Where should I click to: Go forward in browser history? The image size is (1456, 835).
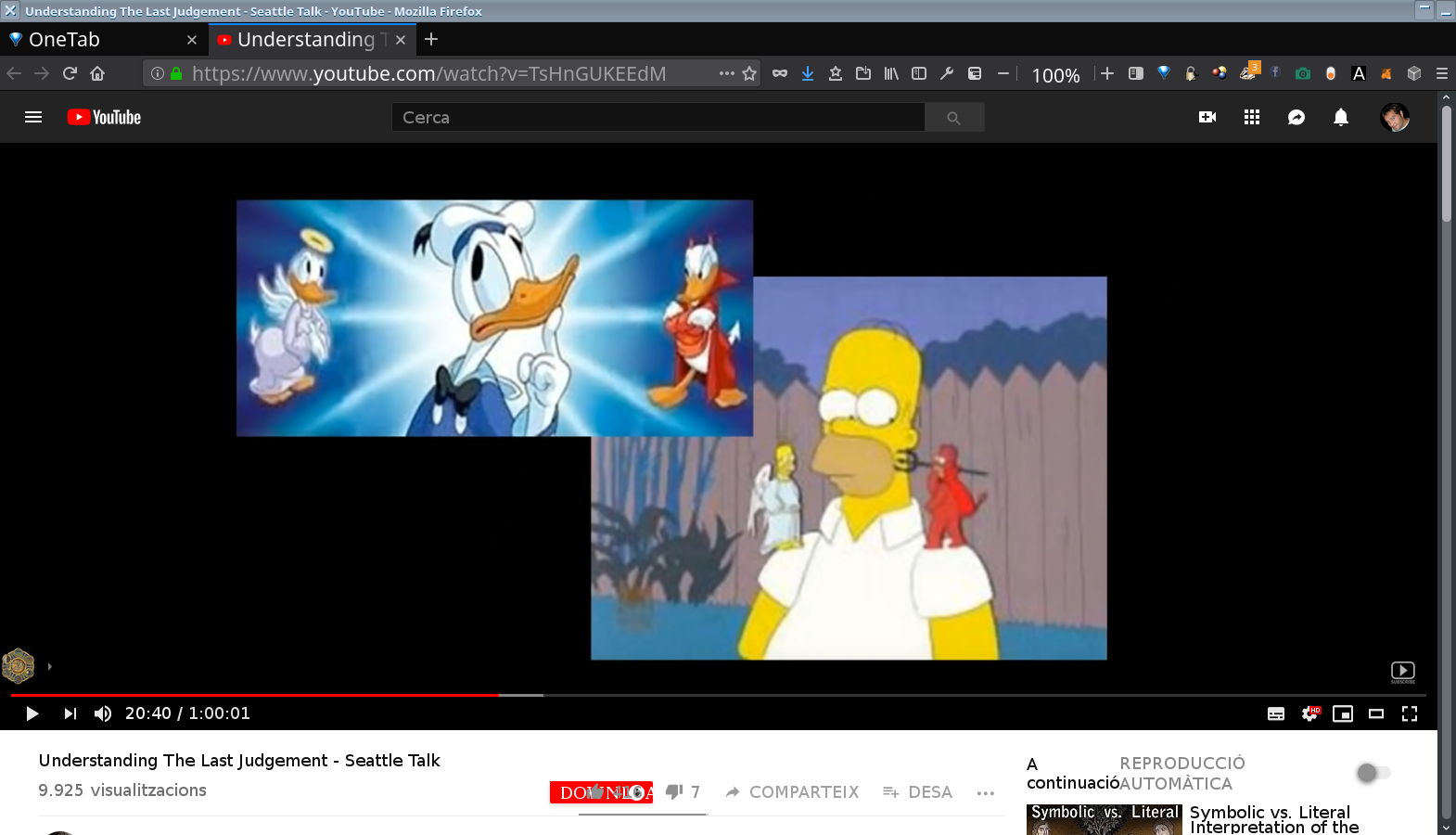click(42, 73)
